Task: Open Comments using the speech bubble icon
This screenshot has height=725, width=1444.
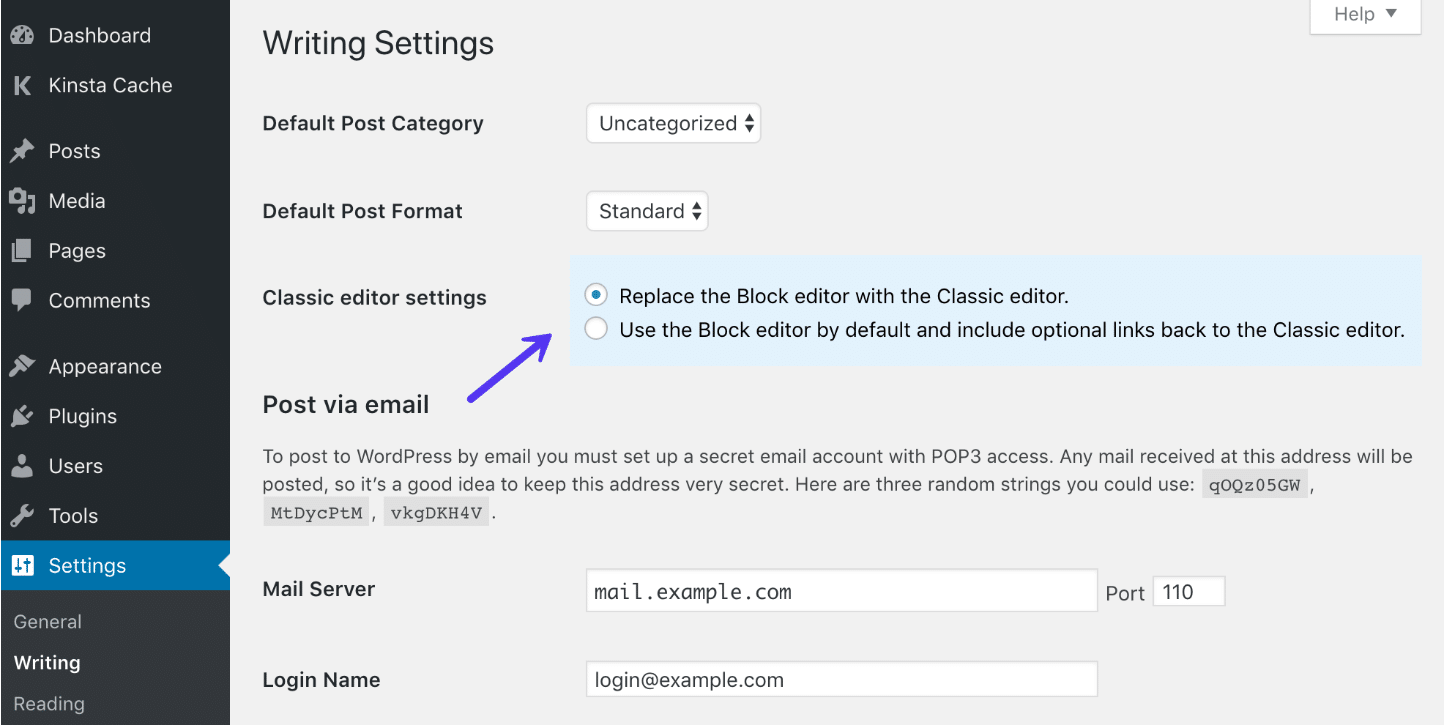Action: (x=22, y=300)
